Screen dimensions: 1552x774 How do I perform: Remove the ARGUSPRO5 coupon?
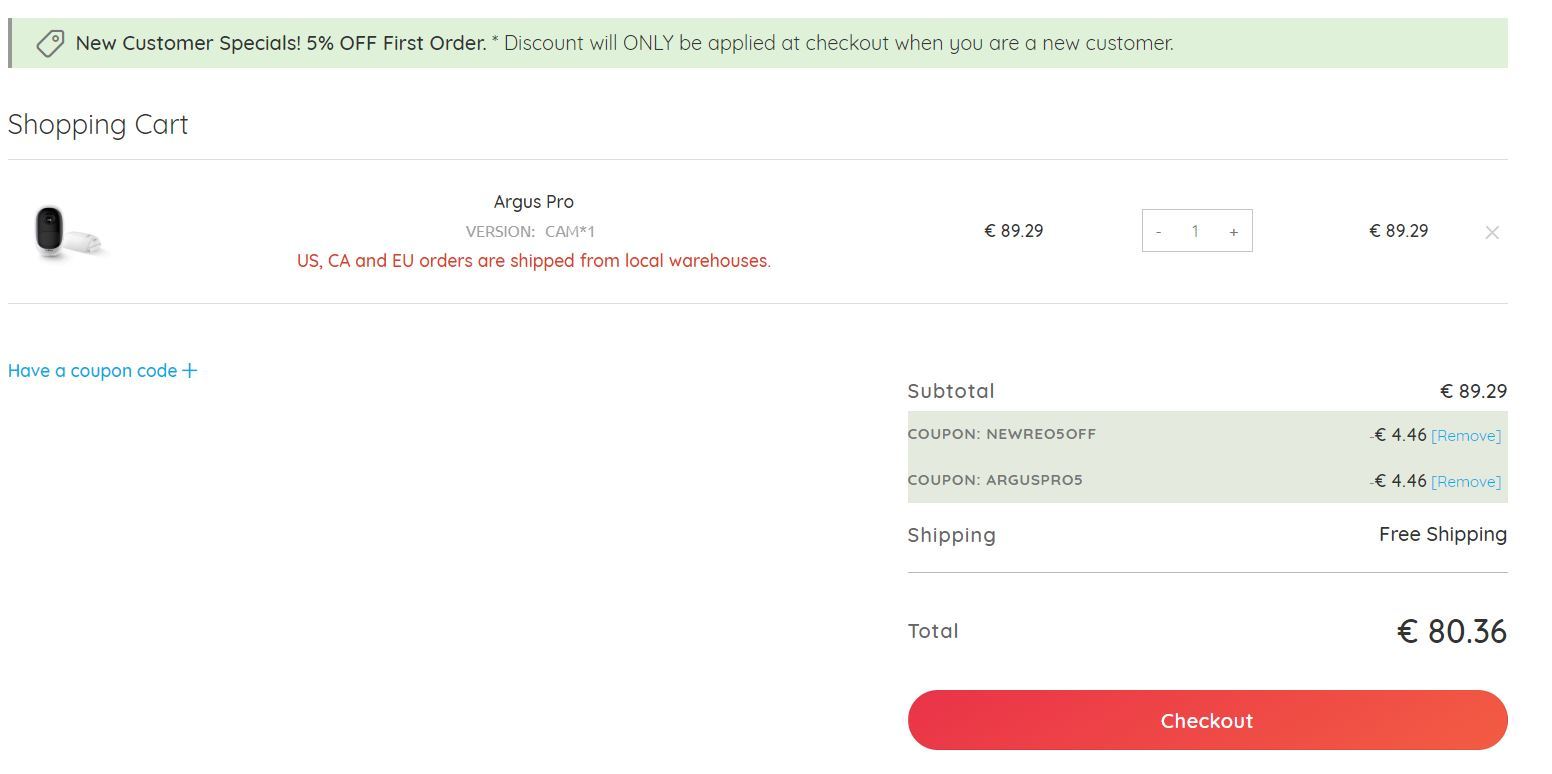[x=1465, y=482]
